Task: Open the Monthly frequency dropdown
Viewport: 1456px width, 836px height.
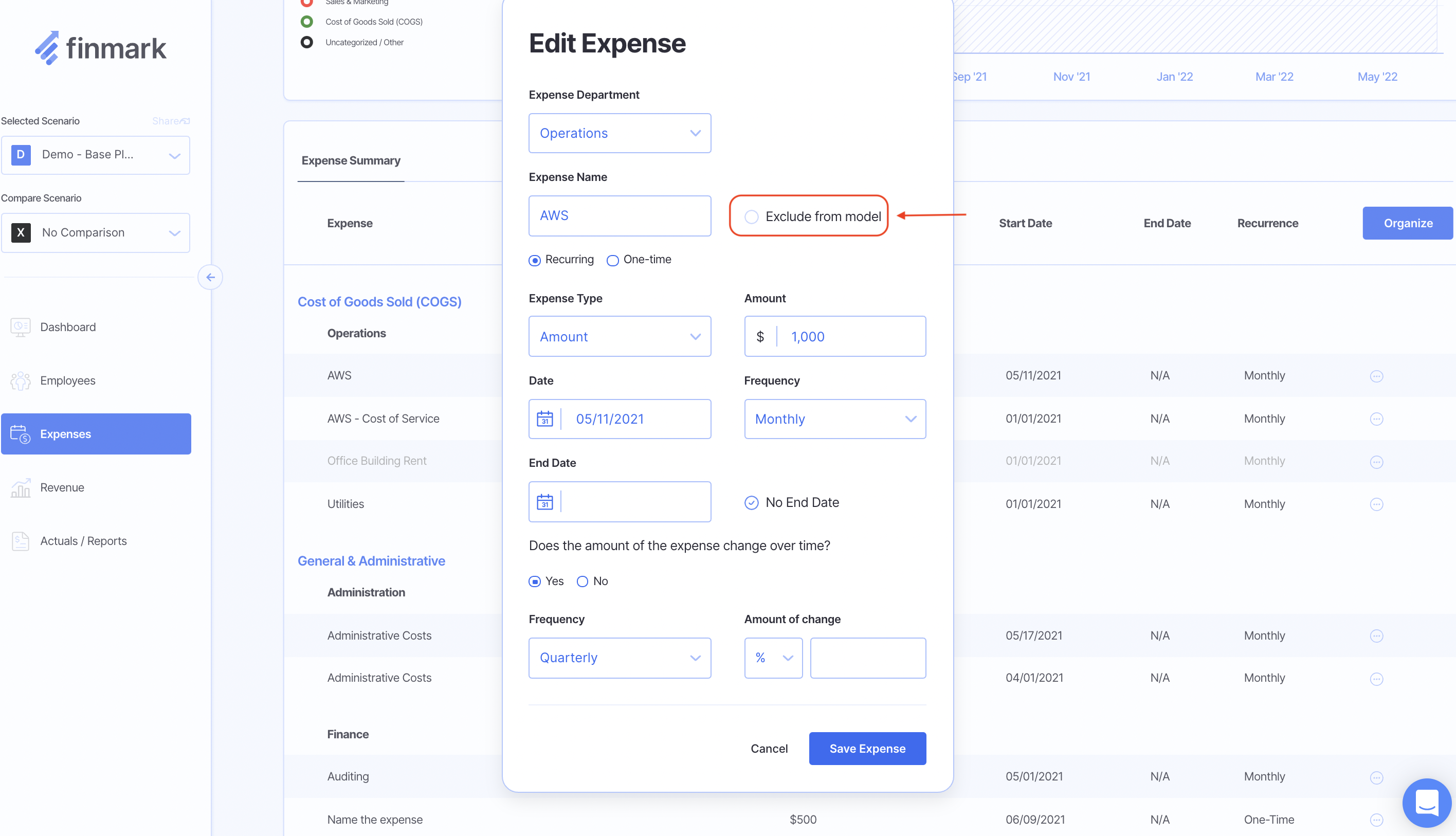Action: point(835,419)
